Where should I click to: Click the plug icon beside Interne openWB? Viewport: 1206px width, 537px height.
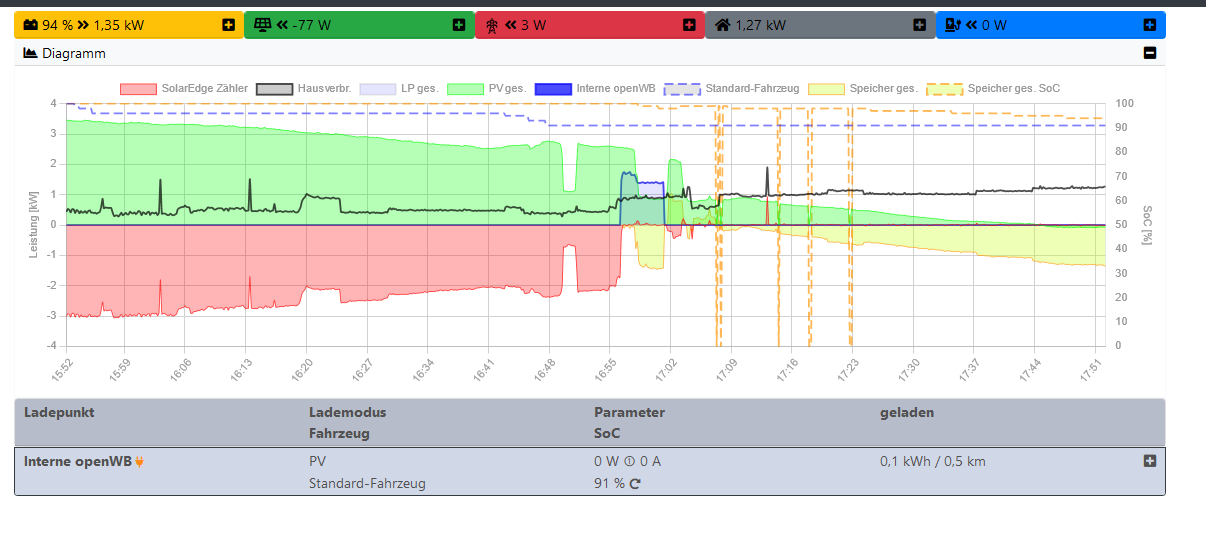coord(140,462)
